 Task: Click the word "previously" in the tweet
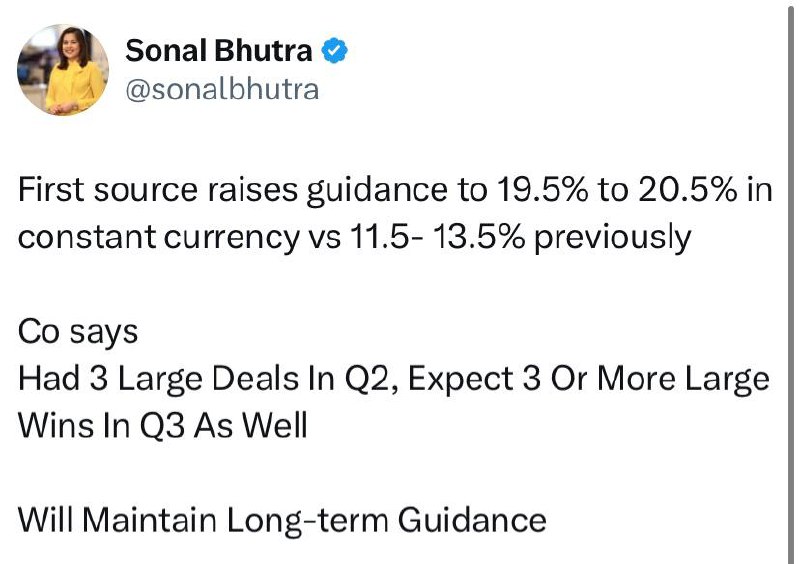click(613, 239)
